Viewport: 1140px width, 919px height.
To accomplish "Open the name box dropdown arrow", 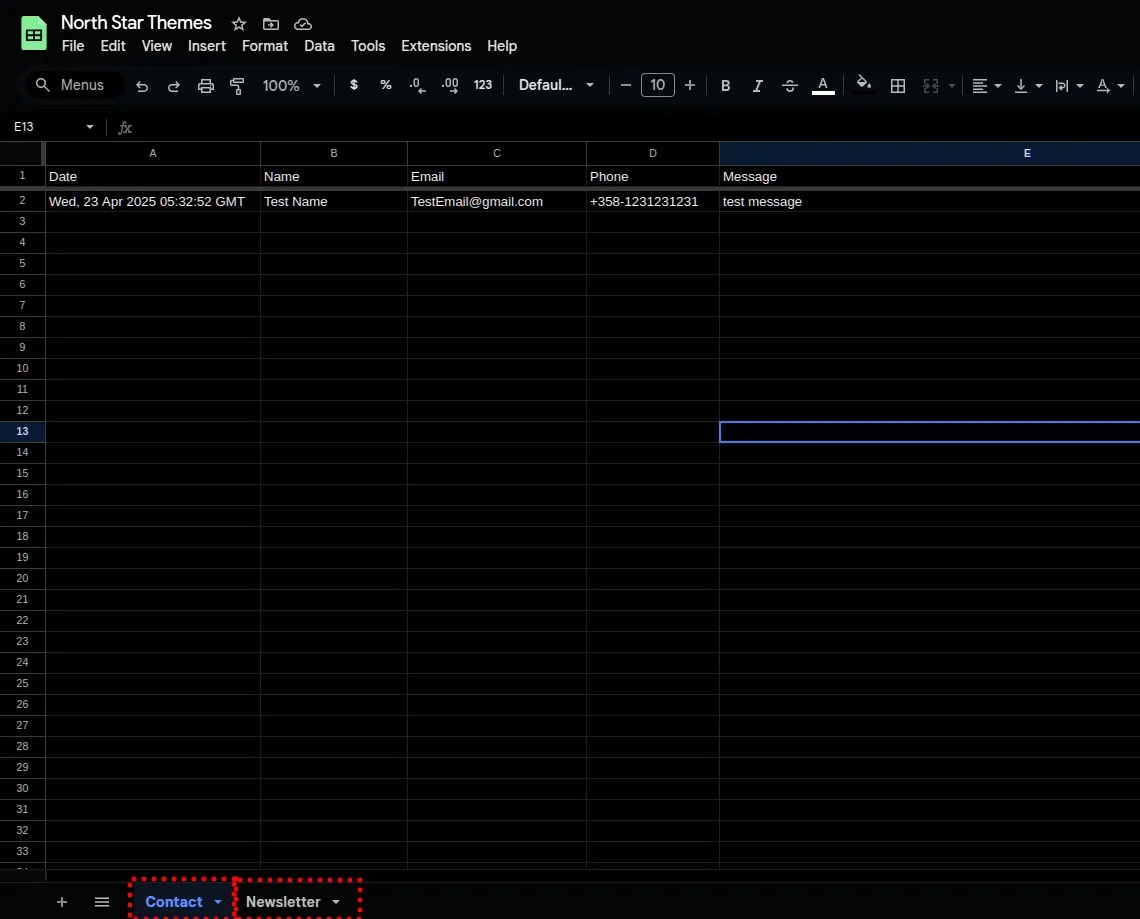I will (x=89, y=127).
